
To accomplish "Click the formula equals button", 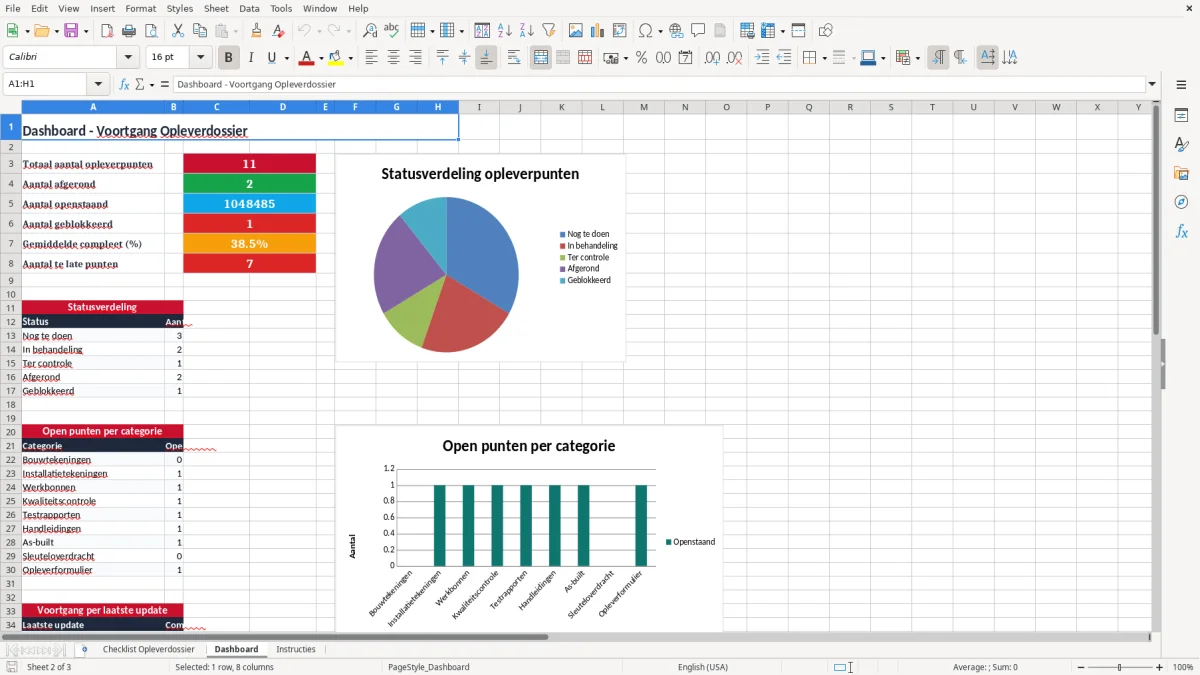I will [x=165, y=85].
